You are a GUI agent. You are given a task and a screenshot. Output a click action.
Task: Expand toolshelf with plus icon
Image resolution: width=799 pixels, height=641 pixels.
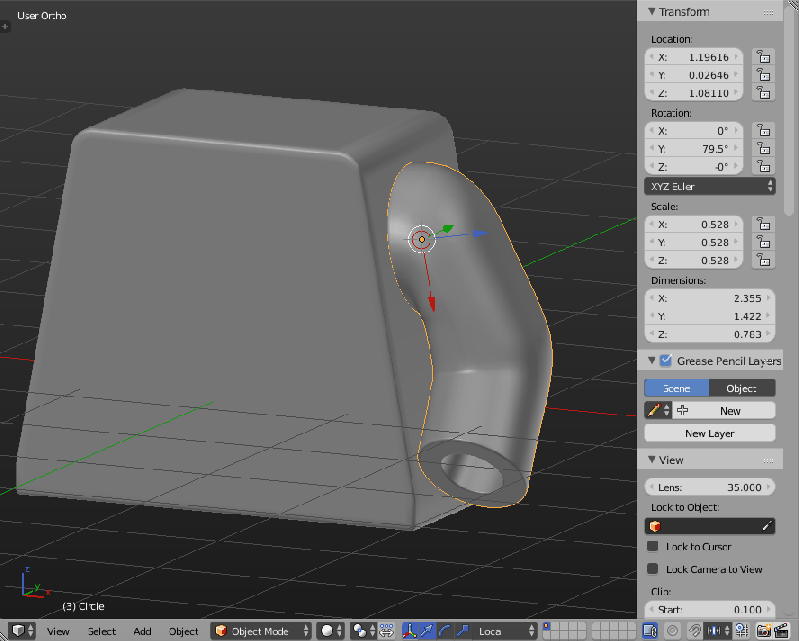coord(5,26)
